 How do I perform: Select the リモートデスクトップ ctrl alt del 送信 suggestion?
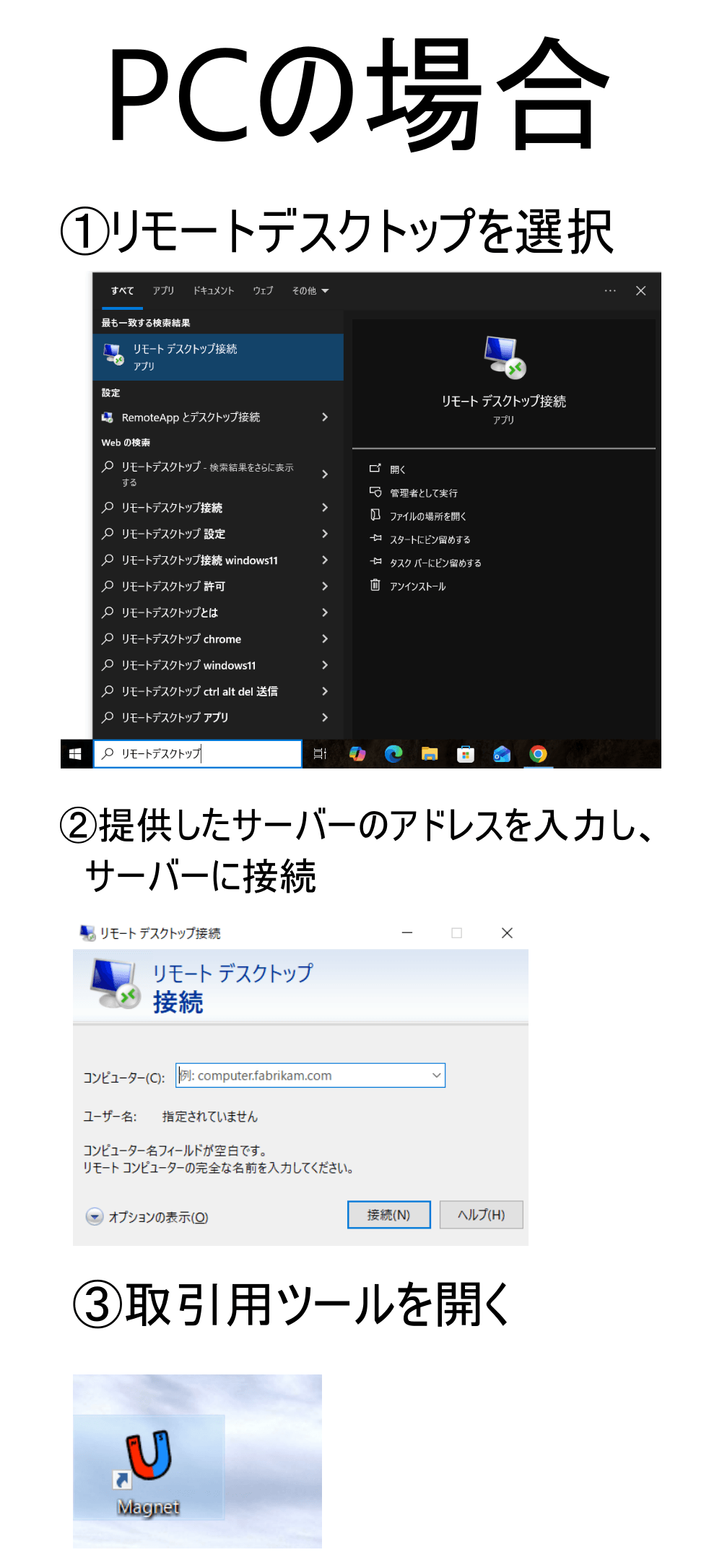(x=218, y=691)
